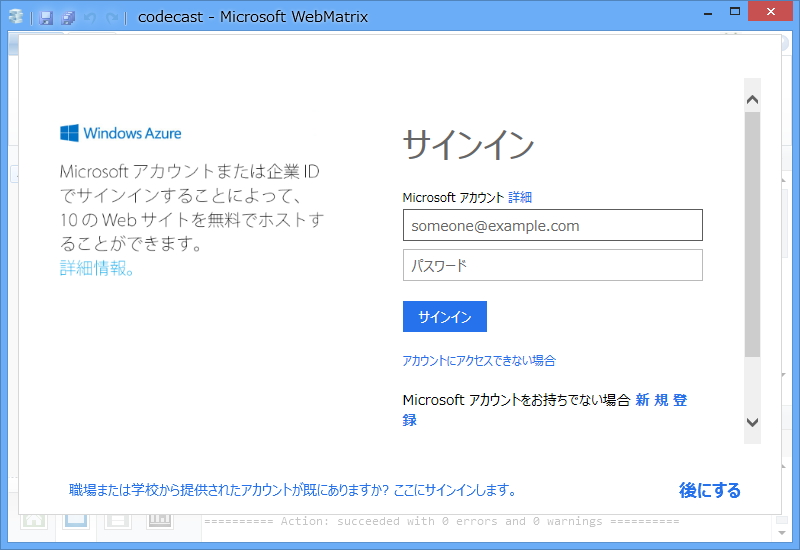Click the Save All icon in quick access toolbar
The height and width of the screenshot is (550, 800).
pos(68,18)
